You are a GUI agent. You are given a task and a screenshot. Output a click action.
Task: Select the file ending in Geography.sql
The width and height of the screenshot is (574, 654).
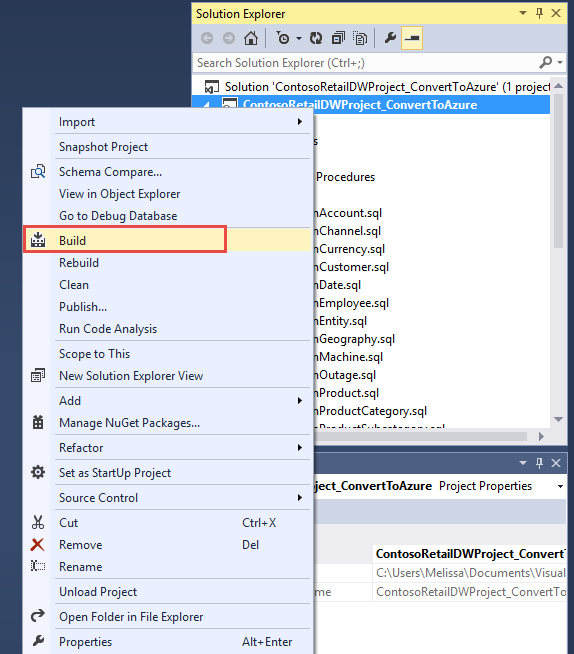pos(355,339)
